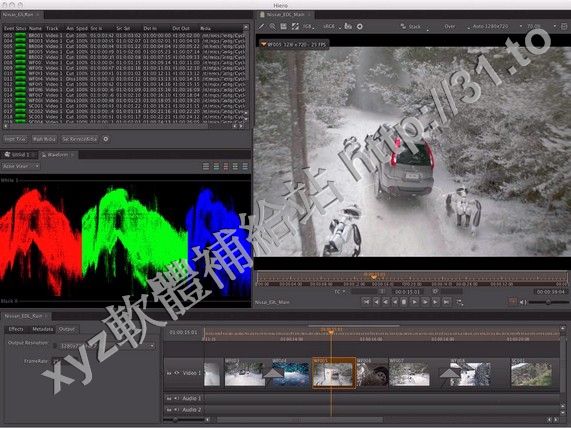
Task: Click the dissolve transition icon before the blue clip
Action: [273, 373]
